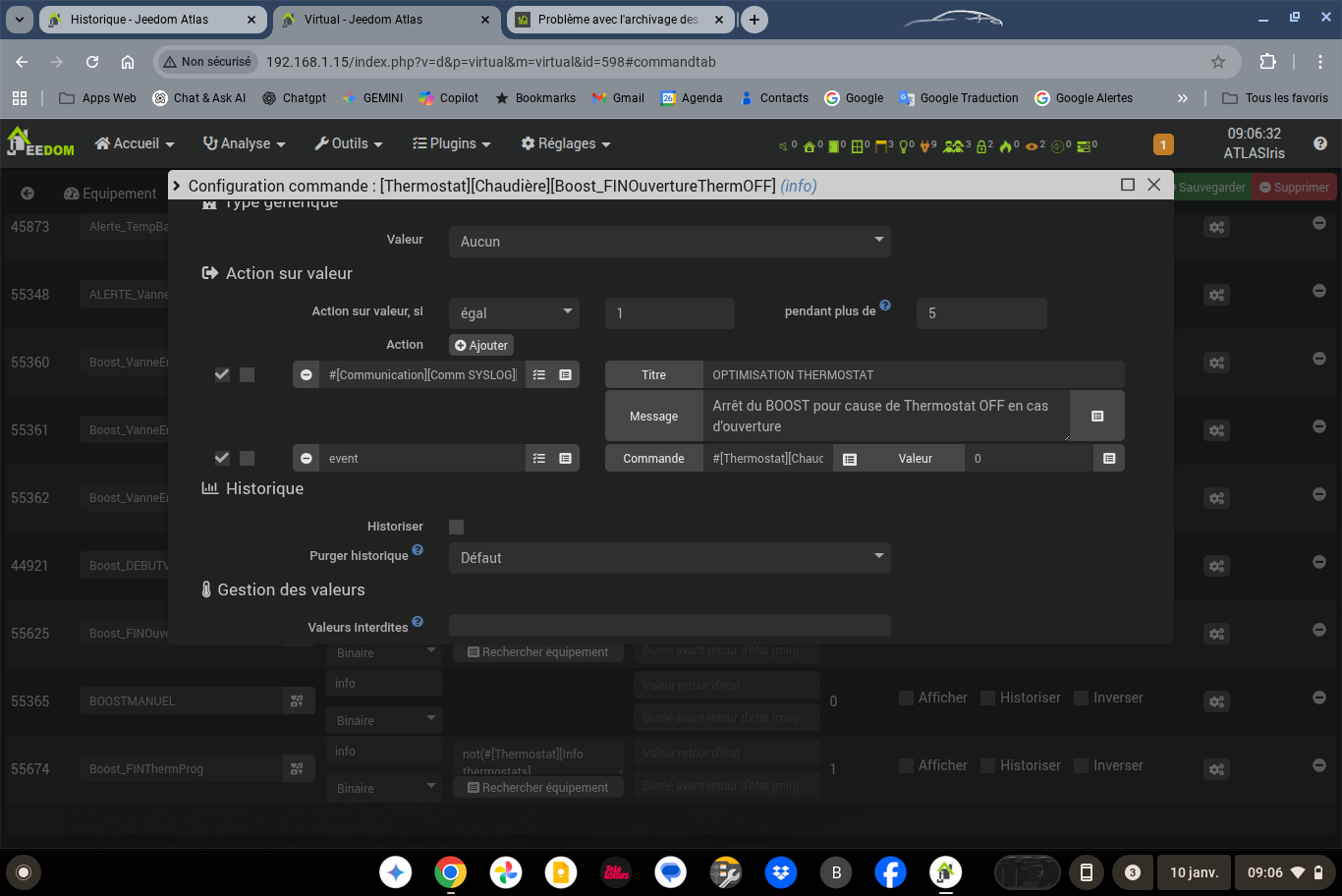
Task: Open the Purger historique dropdown showing Défaut
Action: tap(669, 558)
